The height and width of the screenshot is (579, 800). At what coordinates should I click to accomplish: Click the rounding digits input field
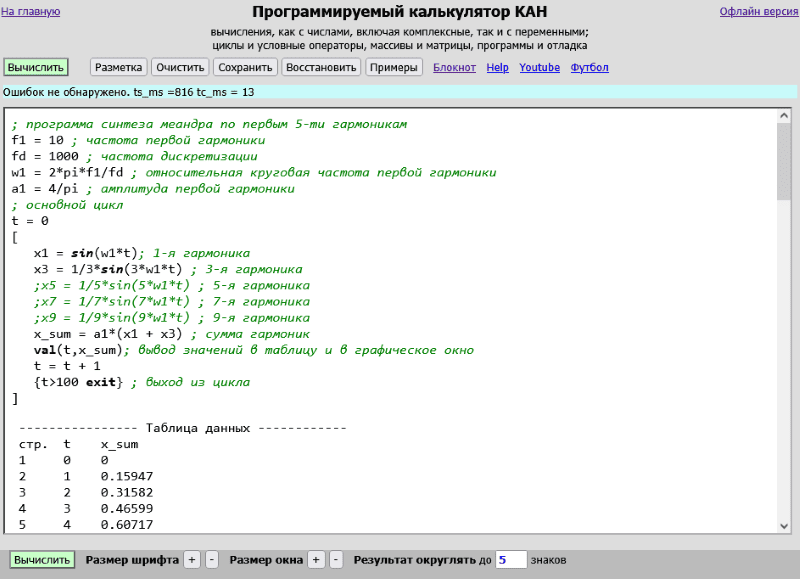pos(510,560)
